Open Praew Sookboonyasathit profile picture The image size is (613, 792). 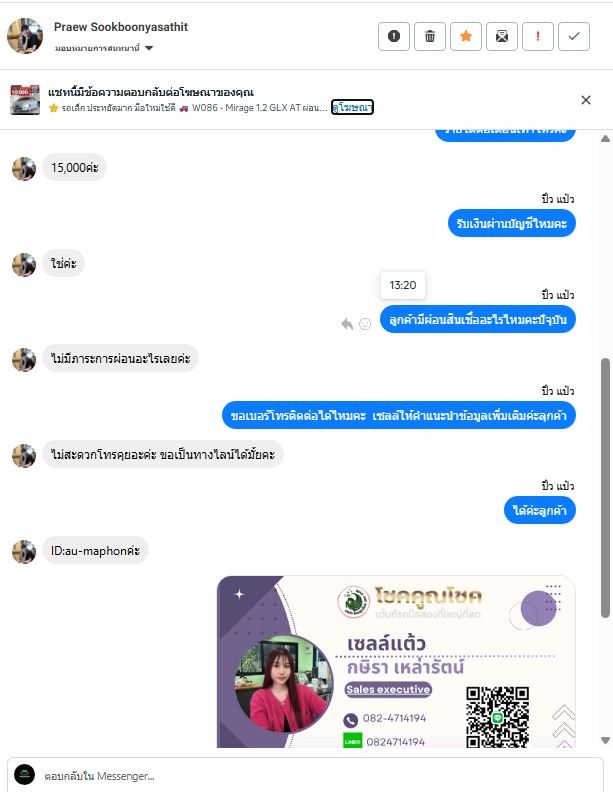click(25, 36)
